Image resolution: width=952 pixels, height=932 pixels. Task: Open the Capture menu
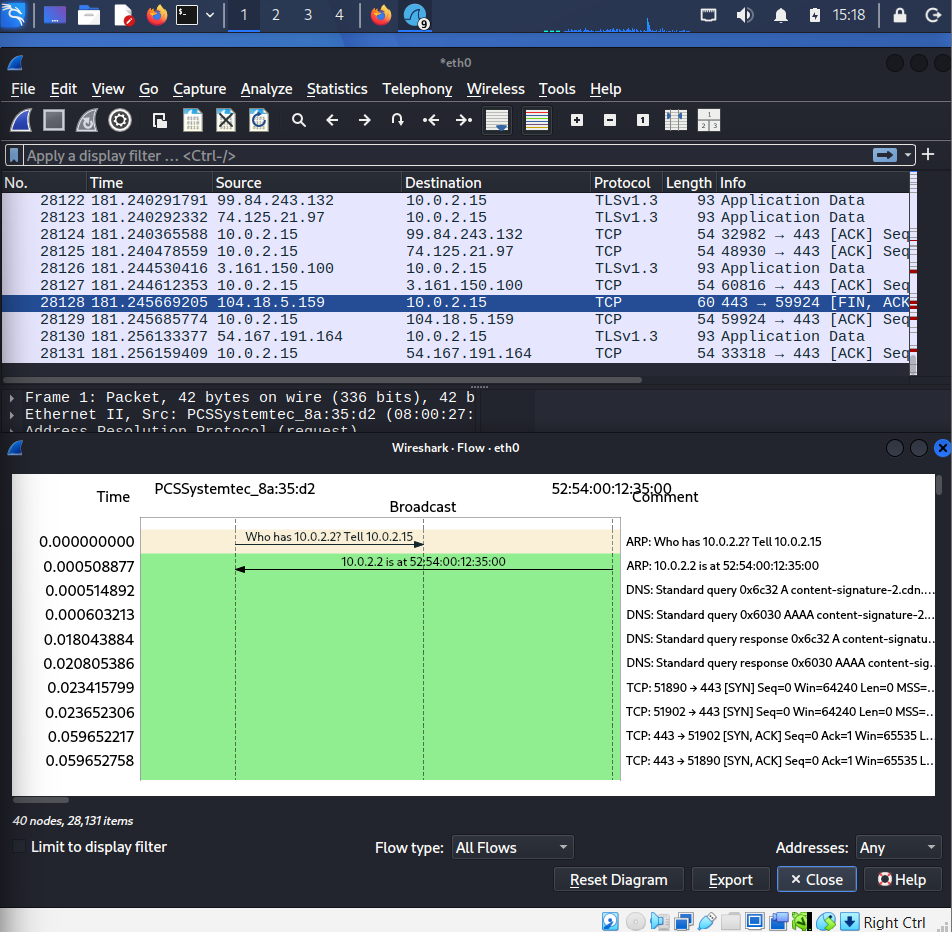point(199,89)
